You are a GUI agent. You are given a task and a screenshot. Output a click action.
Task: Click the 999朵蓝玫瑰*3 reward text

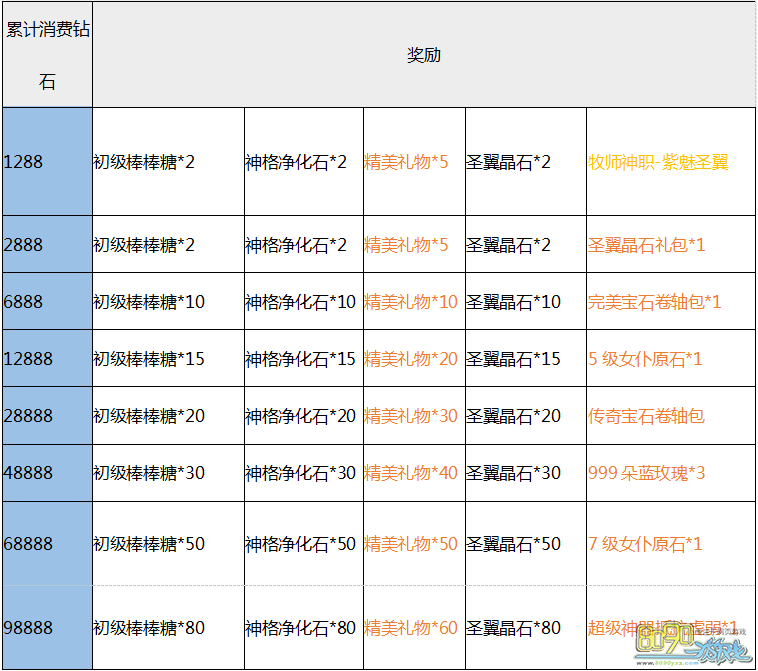click(x=646, y=472)
